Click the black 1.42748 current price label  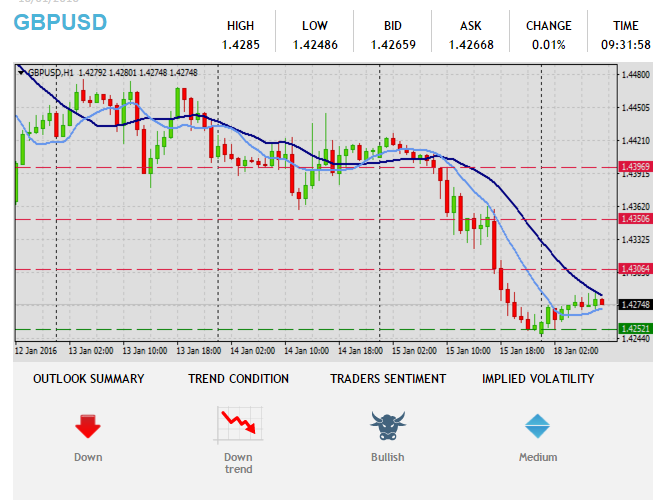(635, 305)
